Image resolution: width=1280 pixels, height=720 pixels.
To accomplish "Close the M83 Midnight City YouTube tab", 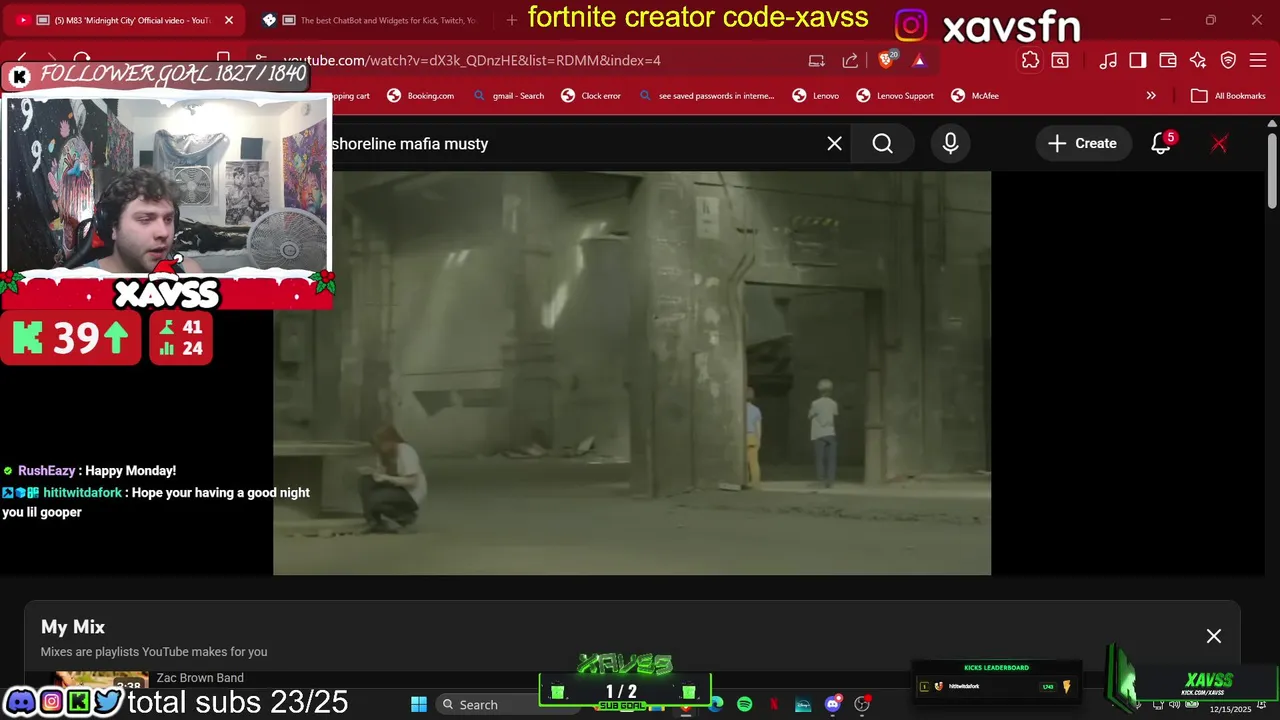I will tap(229, 20).
